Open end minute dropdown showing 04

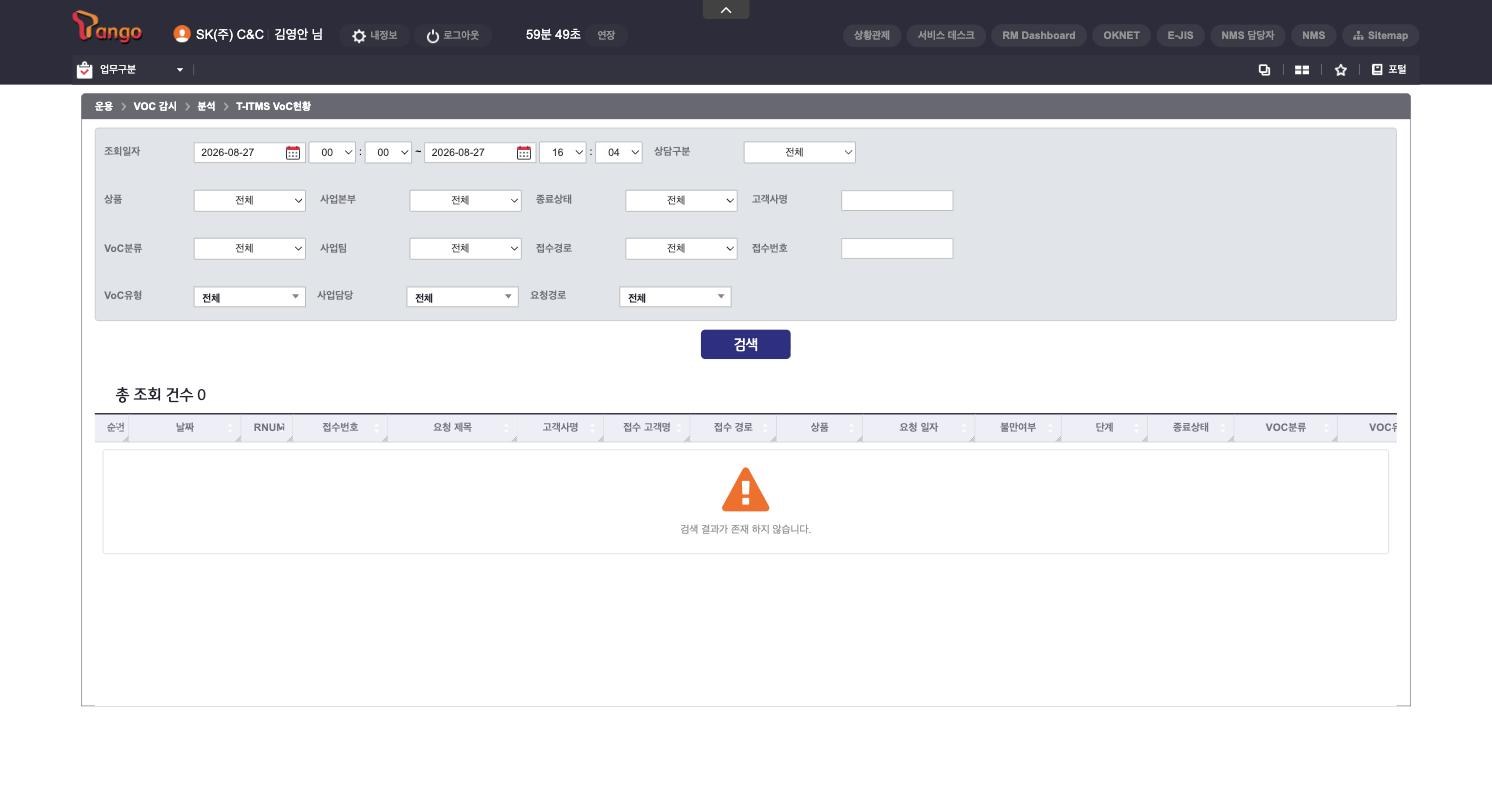click(619, 153)
